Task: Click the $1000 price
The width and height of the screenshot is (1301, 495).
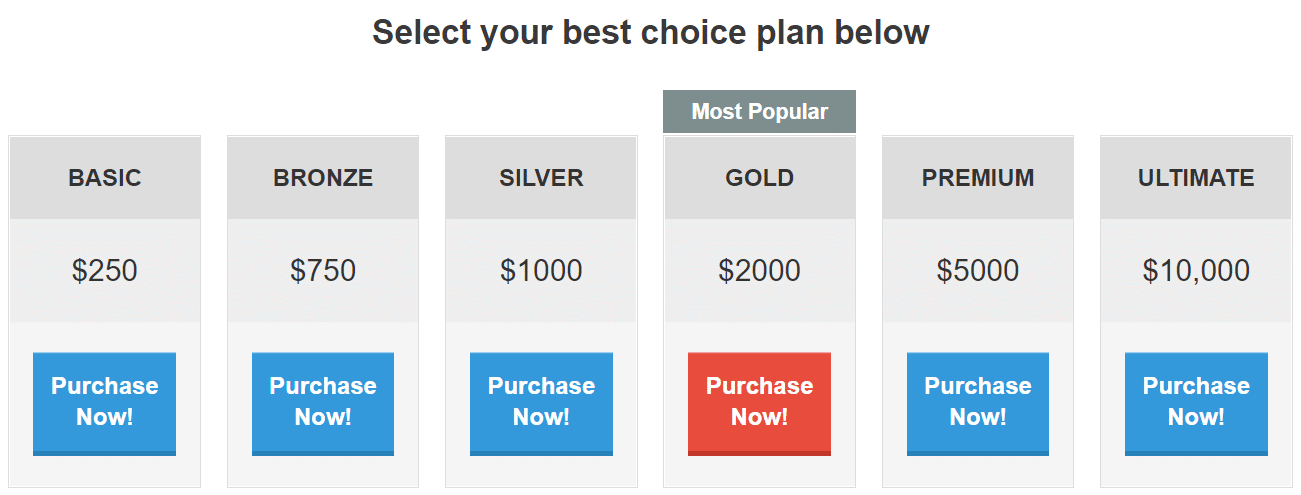Action: [541, 271]
